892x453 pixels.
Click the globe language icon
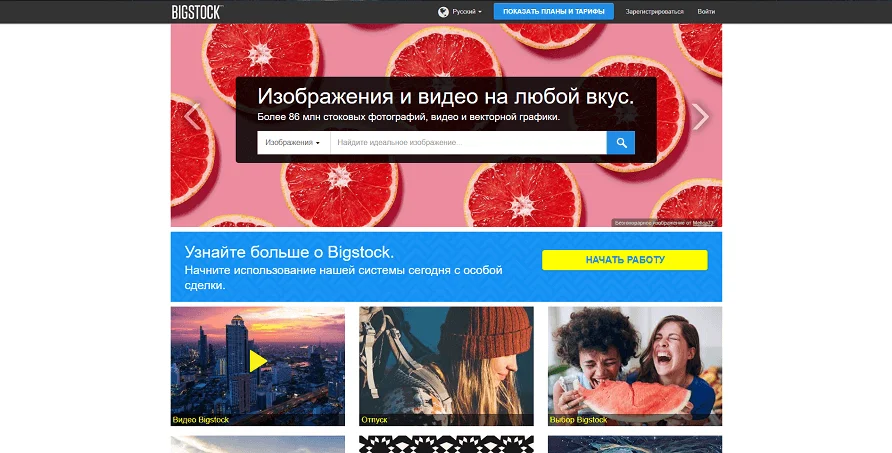tap(443, 12)
